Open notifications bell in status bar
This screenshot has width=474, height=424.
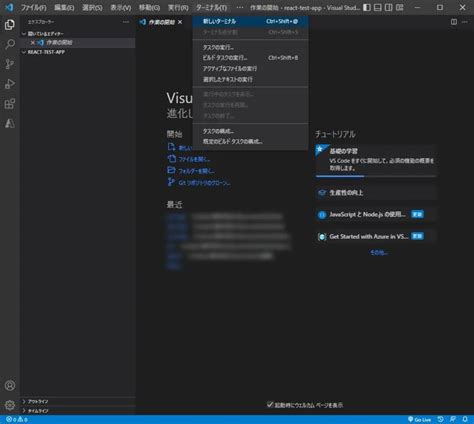pos(465,419)
